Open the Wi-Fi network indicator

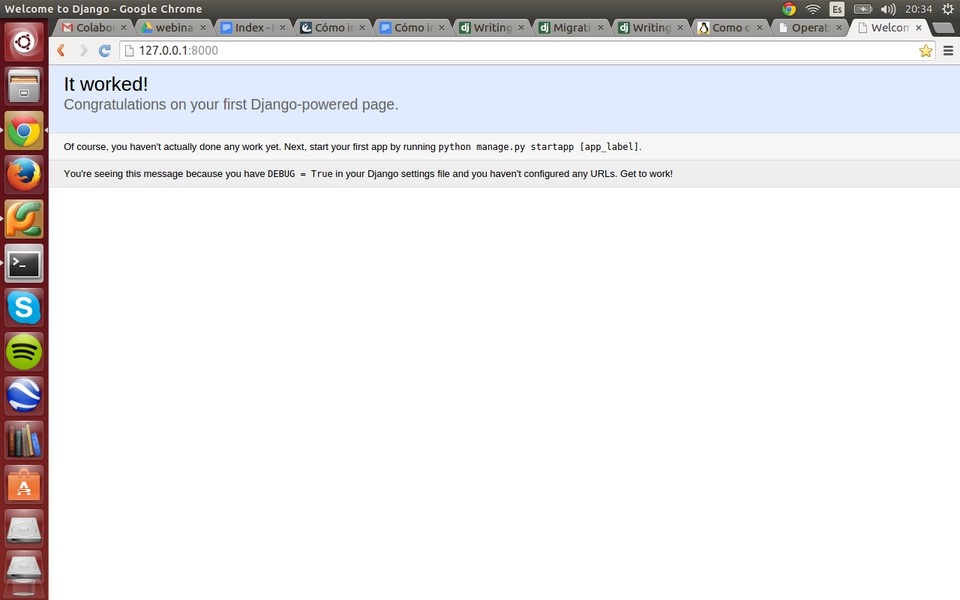click(812, 9)
